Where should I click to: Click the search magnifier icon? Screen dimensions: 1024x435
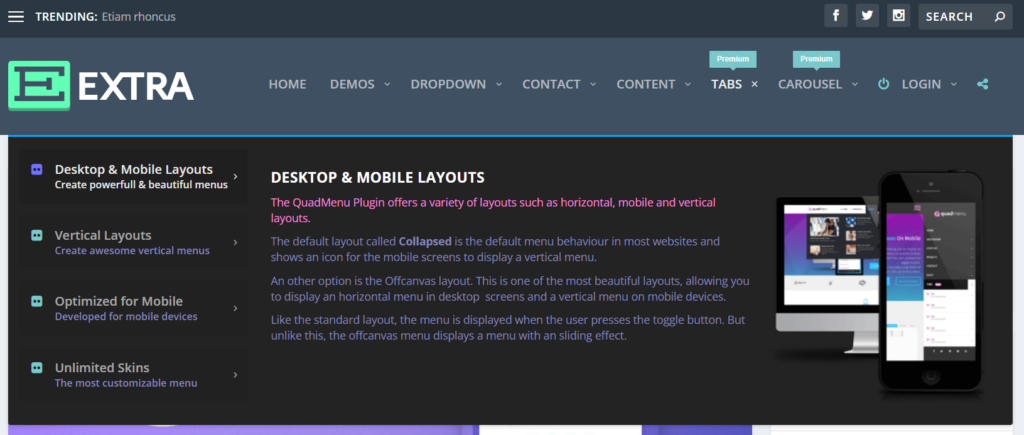coord(1000,17)
